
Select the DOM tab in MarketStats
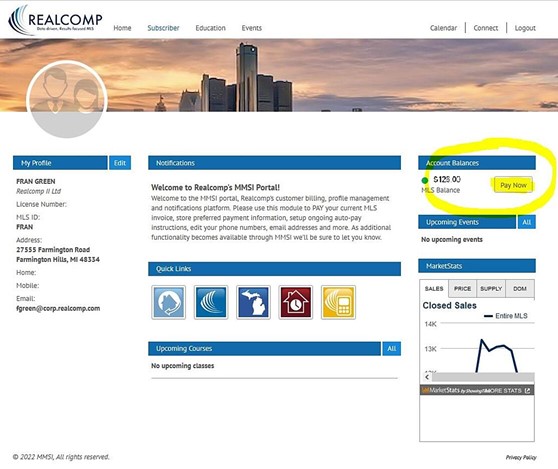pyautogui.click(x=520, y=289)
